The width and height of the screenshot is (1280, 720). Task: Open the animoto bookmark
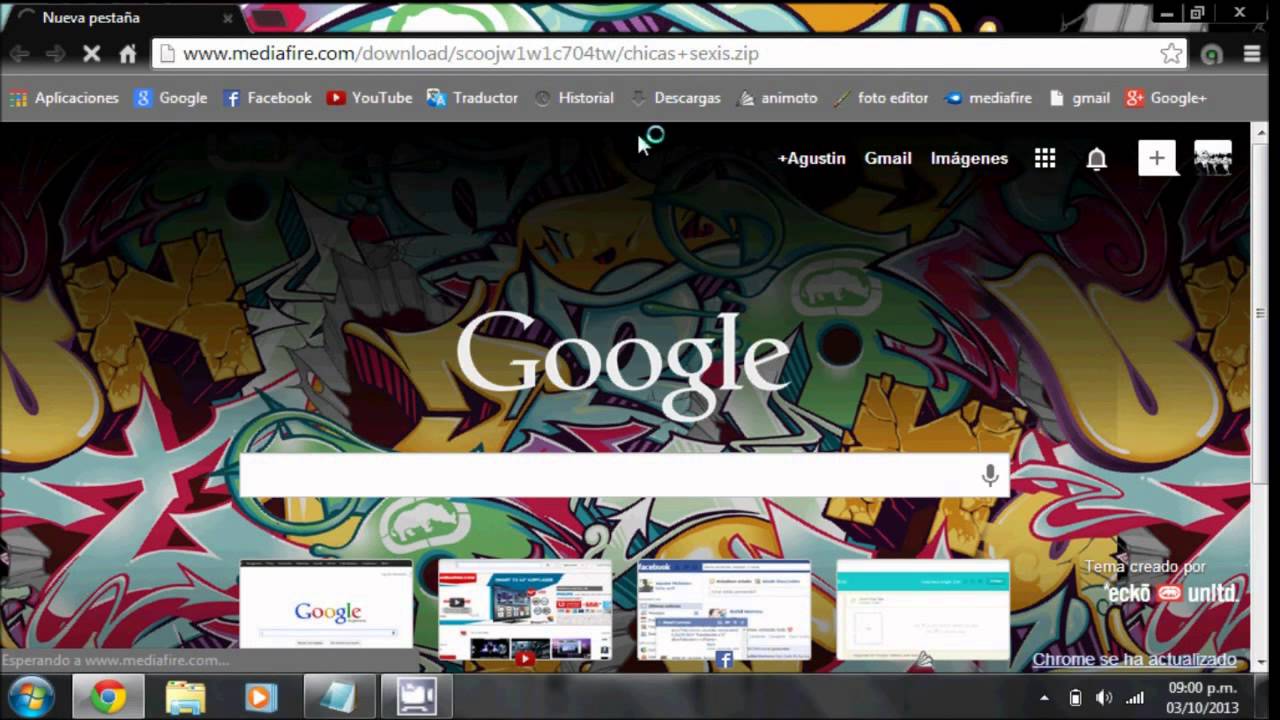pyautogui.click(x=777, y=98)
